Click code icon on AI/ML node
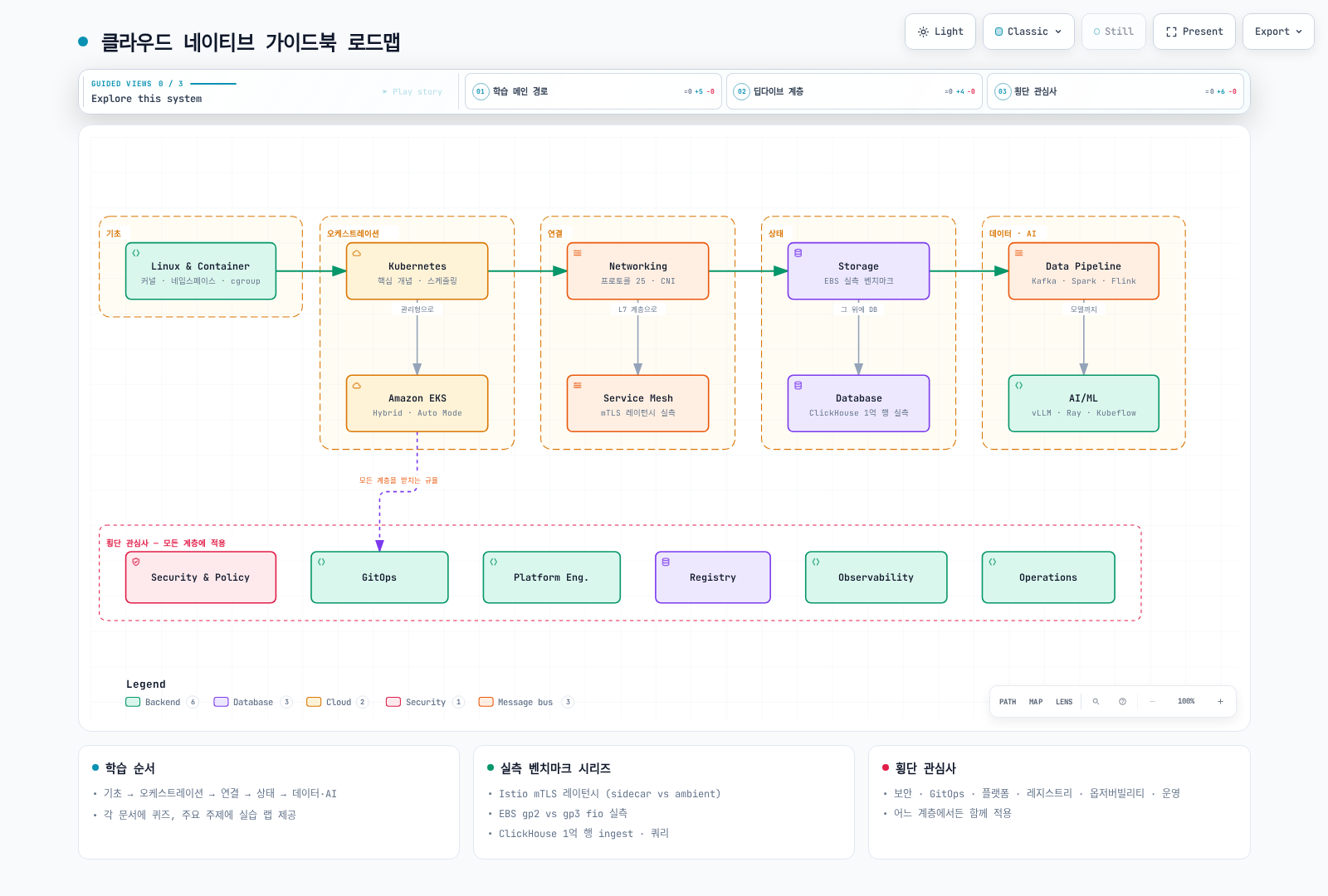The image size is (1328, 896). pyautogui.click(x=1019, y=386)
